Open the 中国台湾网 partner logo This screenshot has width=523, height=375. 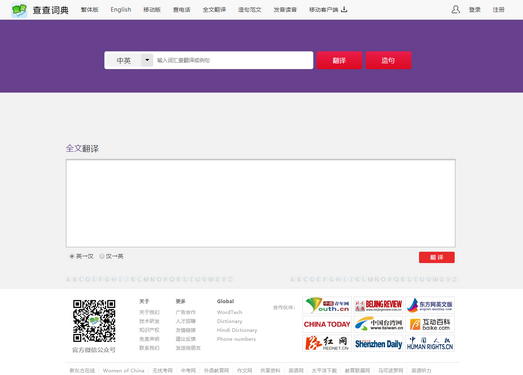[x=378, y=324]
